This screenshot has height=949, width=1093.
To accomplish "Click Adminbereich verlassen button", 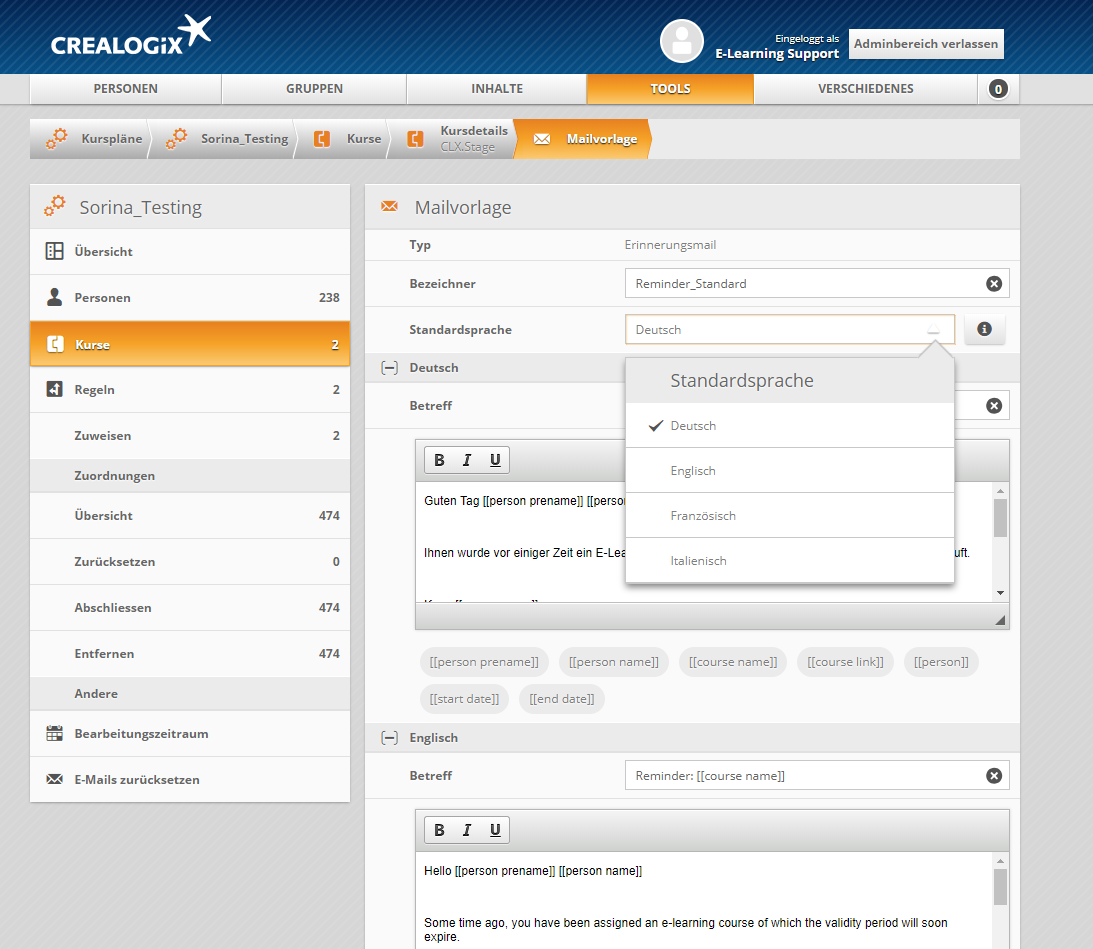I will tap(925, 44).
